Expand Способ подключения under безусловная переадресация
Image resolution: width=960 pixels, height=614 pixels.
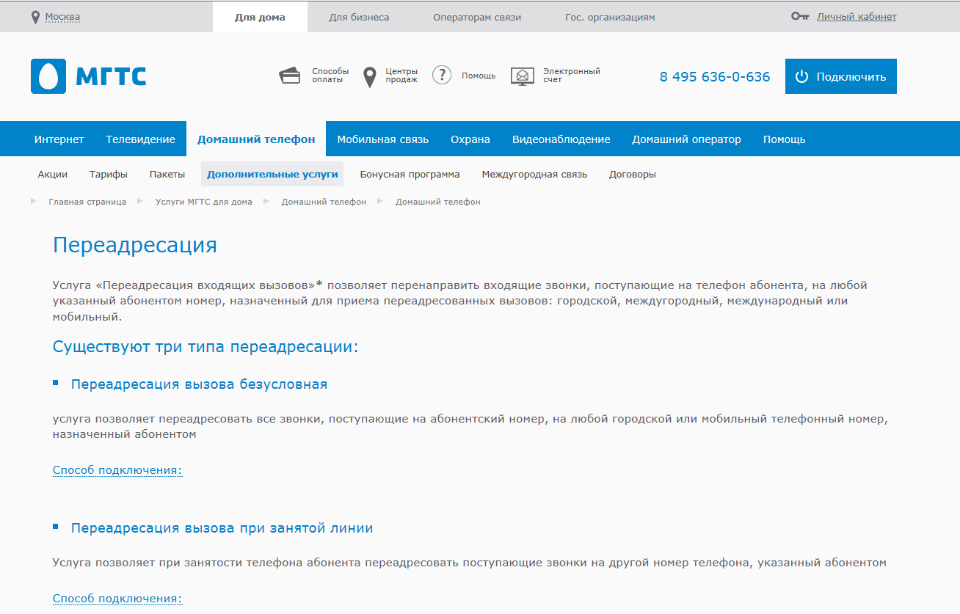tap(118, 470)
